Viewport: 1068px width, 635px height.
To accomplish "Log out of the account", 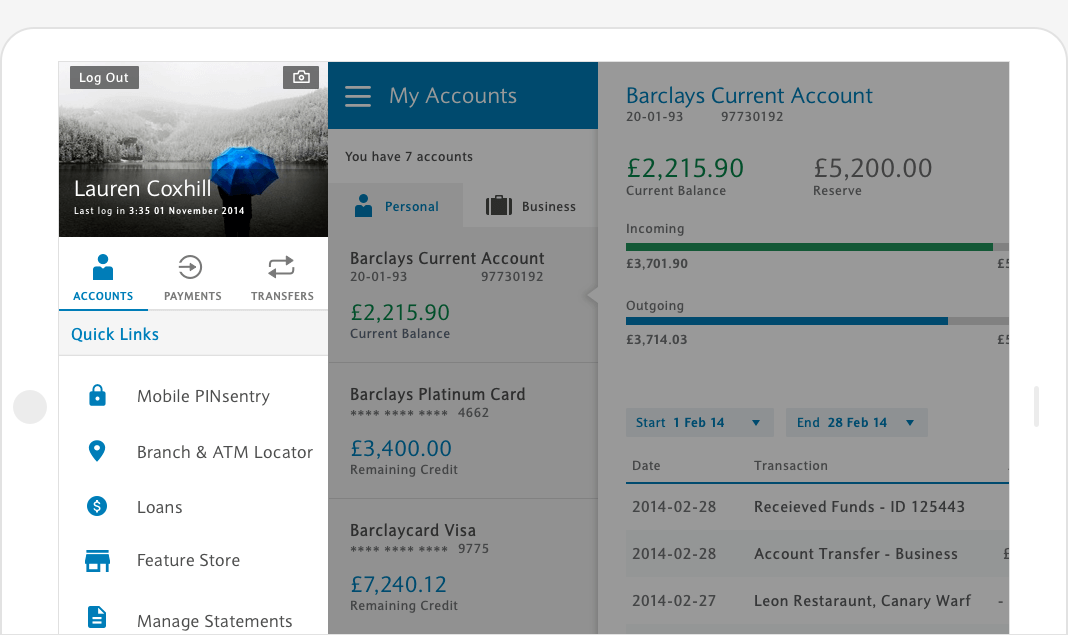I will coord(104,78).
